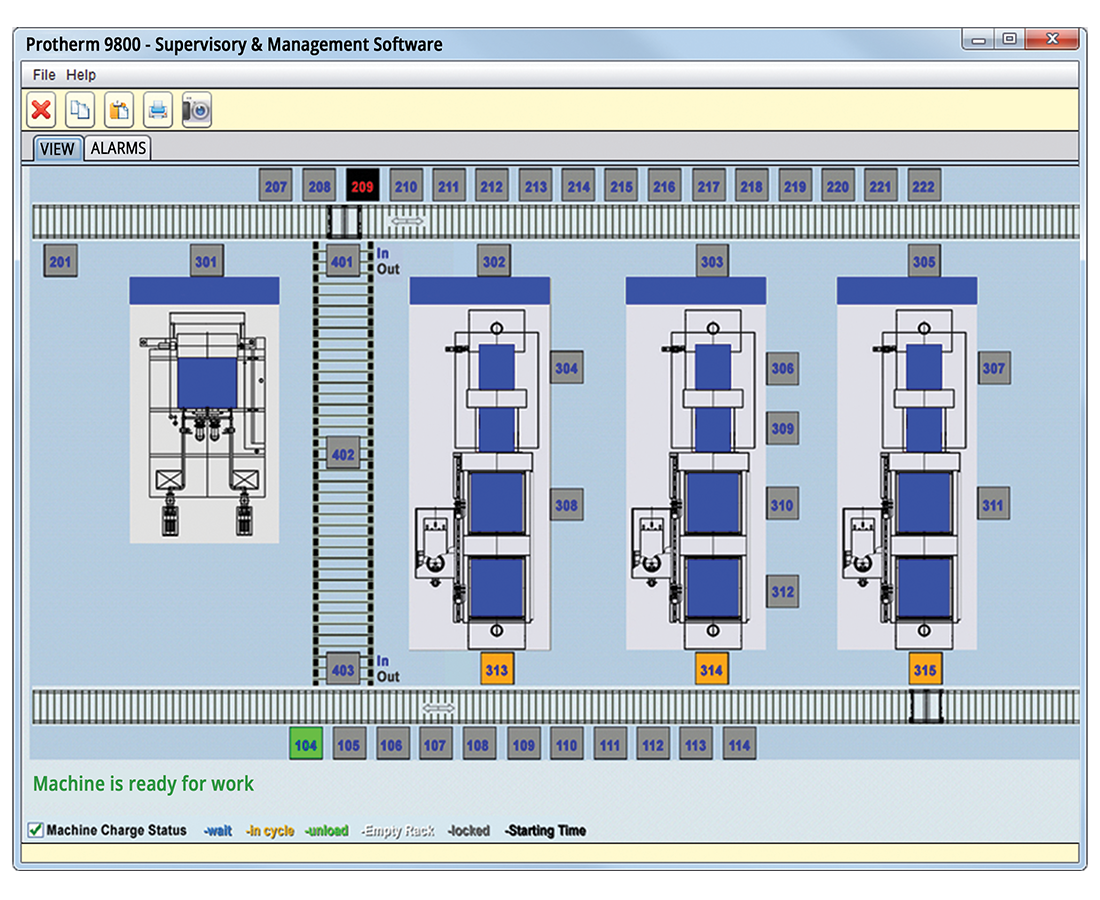Image resolution: width=1100 pixels, height=900 pixels.
Task: Toggle the Machine Charge Status checkbox
Action: click(35, 830)
